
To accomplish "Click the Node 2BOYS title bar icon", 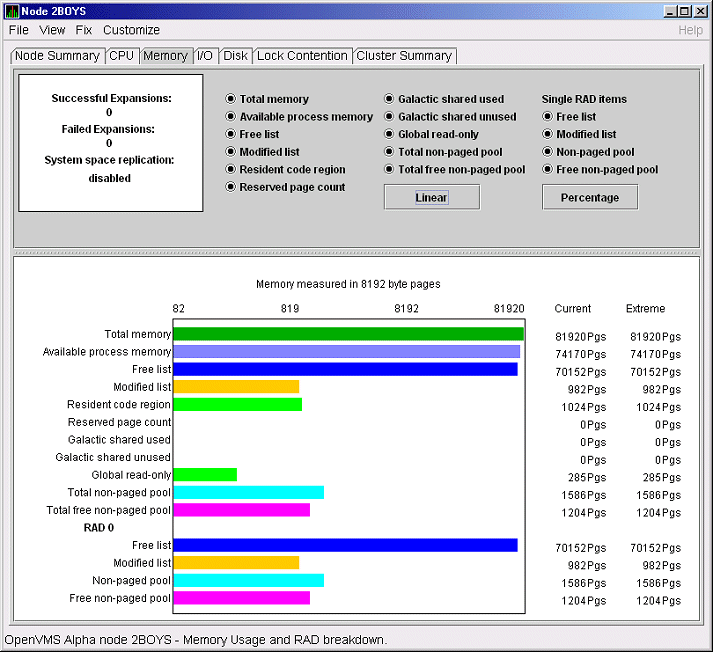I will click(x=12, y=10).
